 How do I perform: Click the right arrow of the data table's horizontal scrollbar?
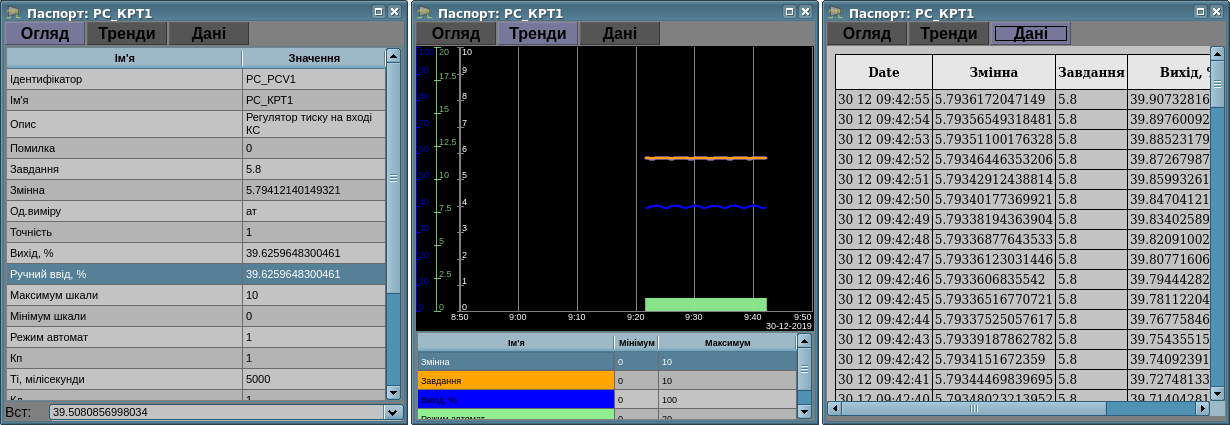(x=1203, y=408)
